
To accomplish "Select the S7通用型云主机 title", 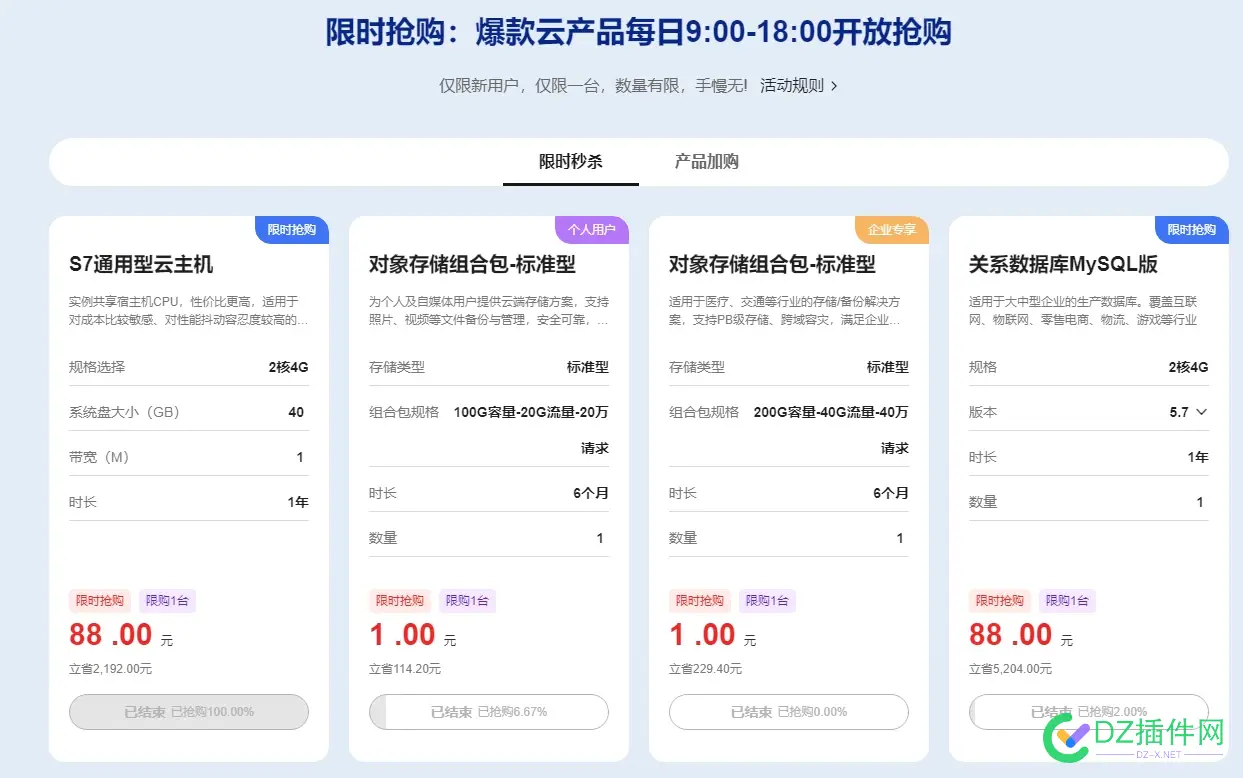I will 141,265.
